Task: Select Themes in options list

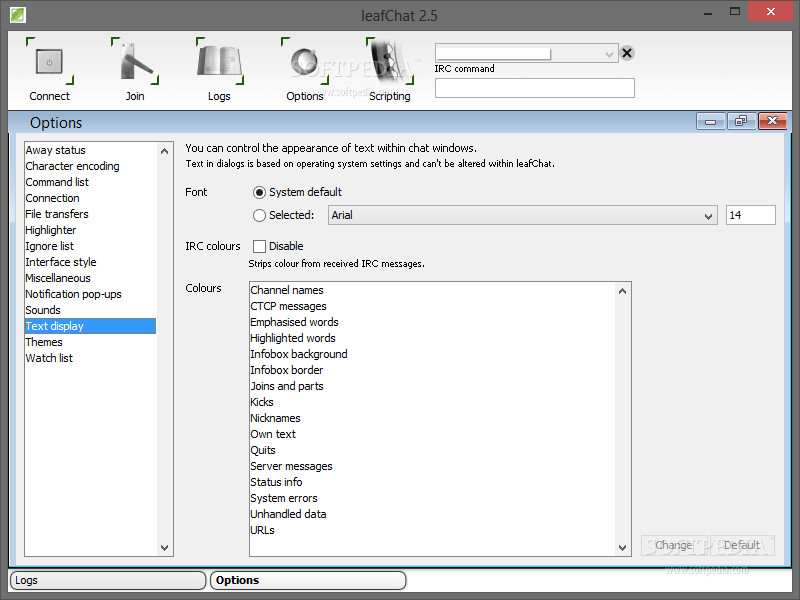Action: point(90,342)
